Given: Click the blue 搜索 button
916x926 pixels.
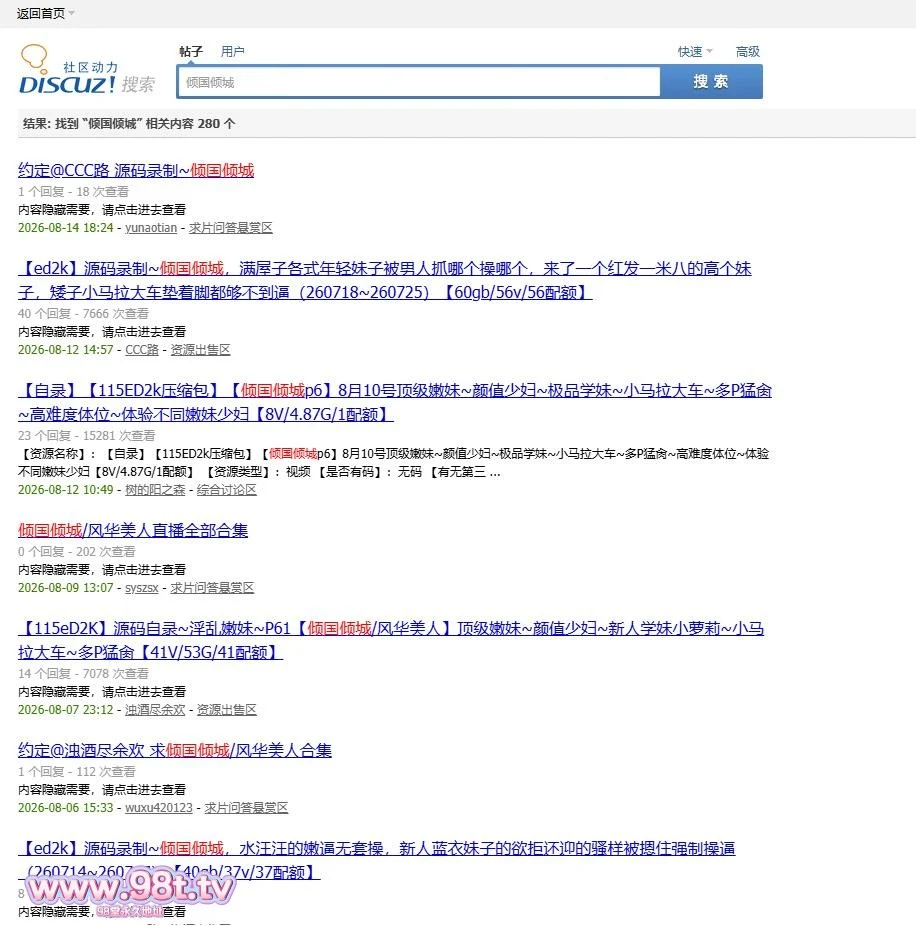Looking at the screenshot, I should tap(711, 81).
